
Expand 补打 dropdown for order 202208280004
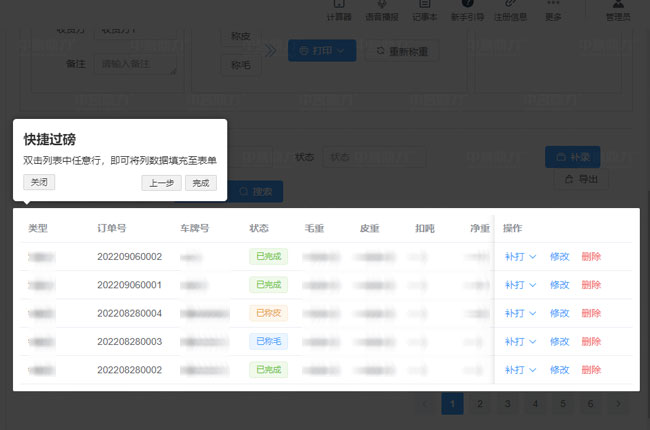[520, 313]
